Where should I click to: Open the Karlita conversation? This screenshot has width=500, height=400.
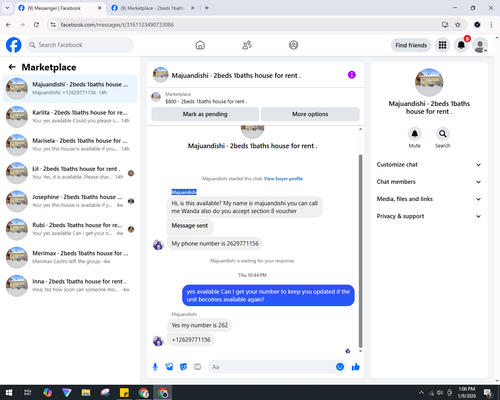coord(70,117)
